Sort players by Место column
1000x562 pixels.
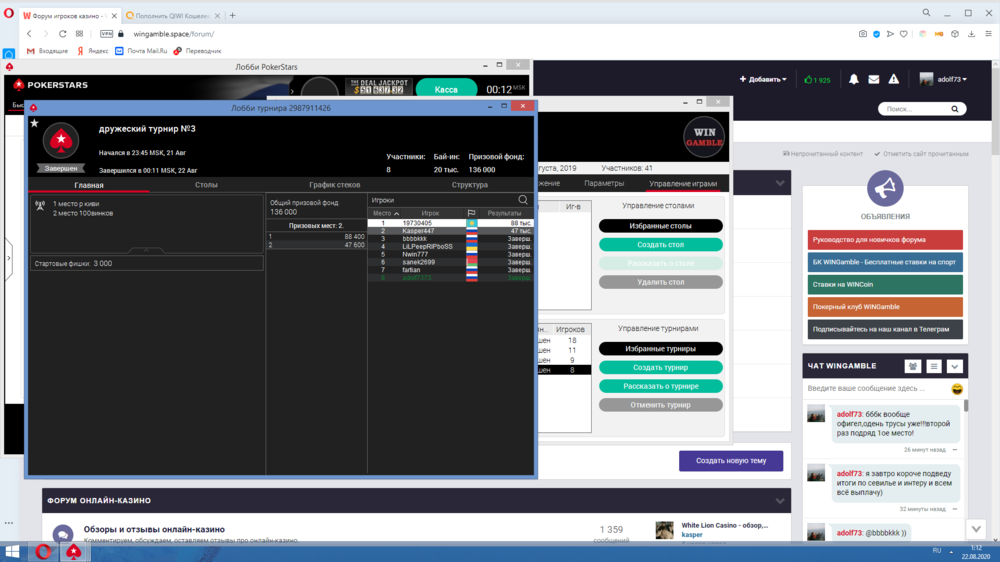click(x=386, y=213)
